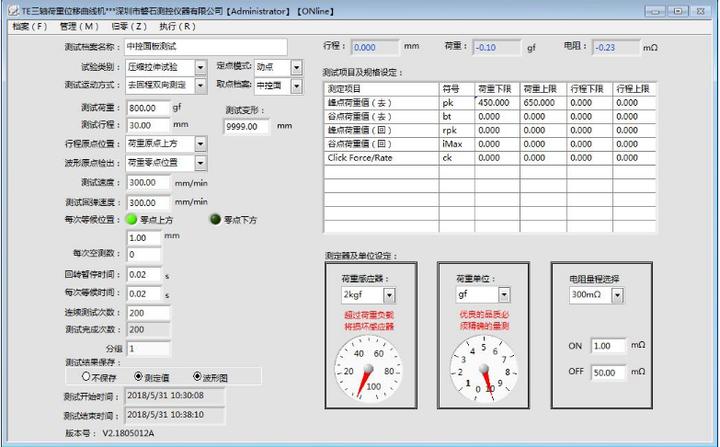Open the 档案 (F) menu
The width and height of the screenshot is (720, 447).
point(29,27)
